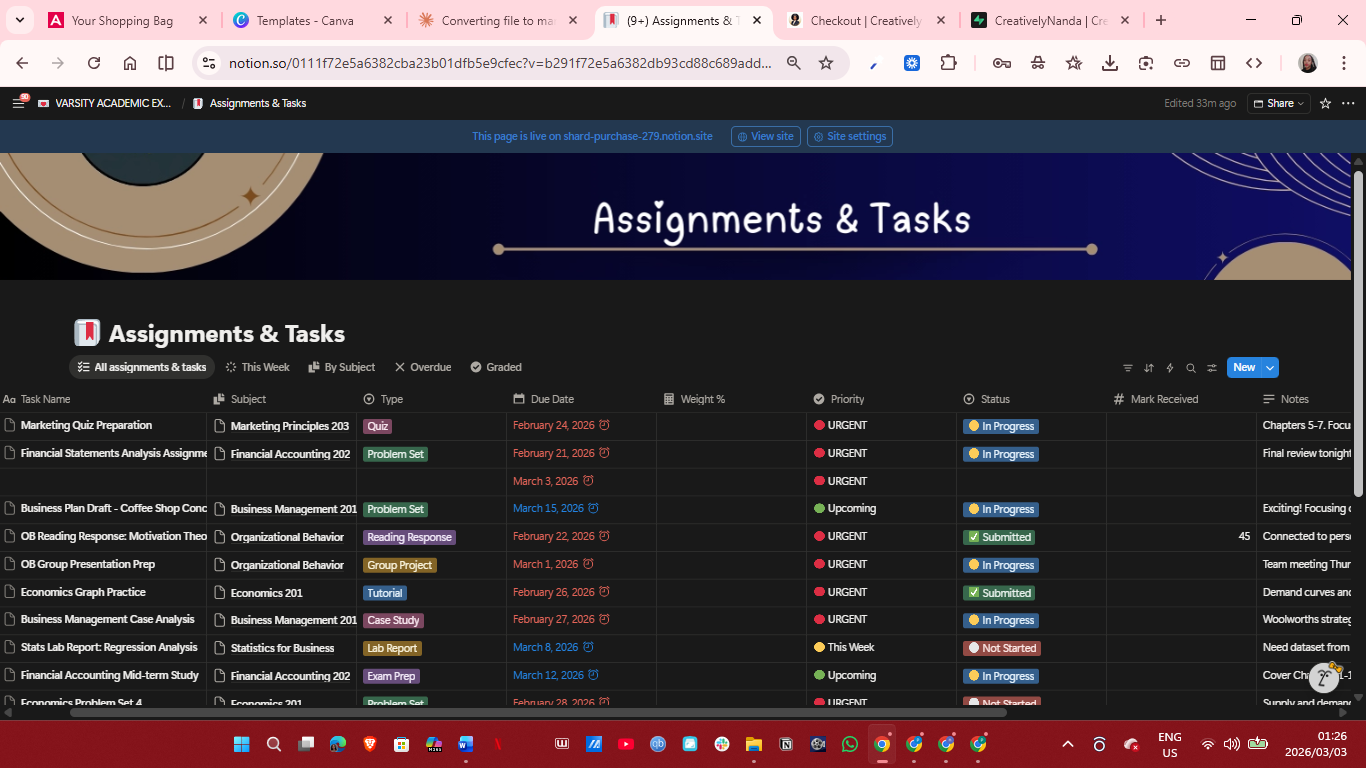The width and height of the screenshot is (1366, 768).
Task: Open WhatsApp from the taskbar
Action: pos(849,744)
